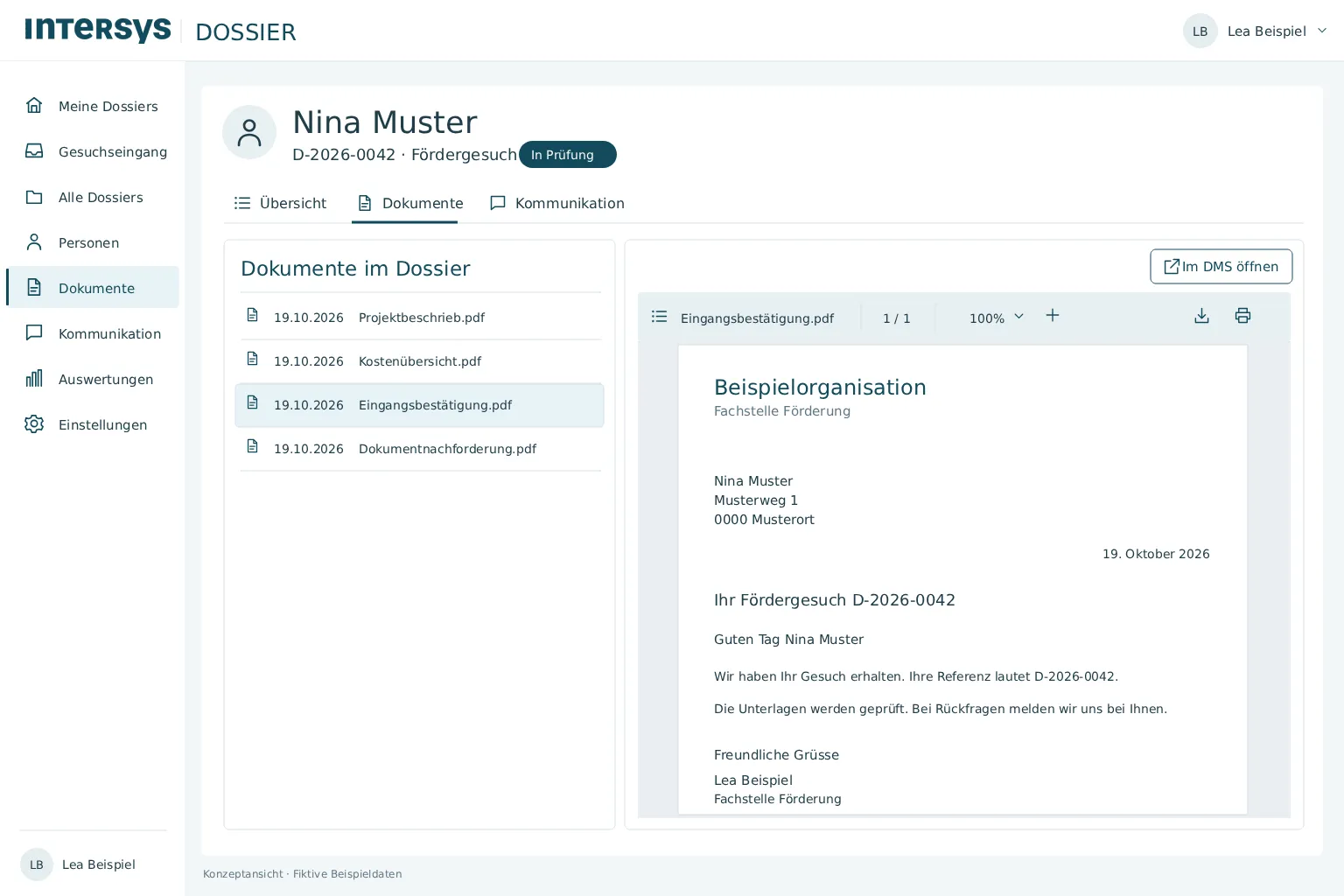Click the Alle Dossiers folder icon
The image size is (1344, 896).
34,197
